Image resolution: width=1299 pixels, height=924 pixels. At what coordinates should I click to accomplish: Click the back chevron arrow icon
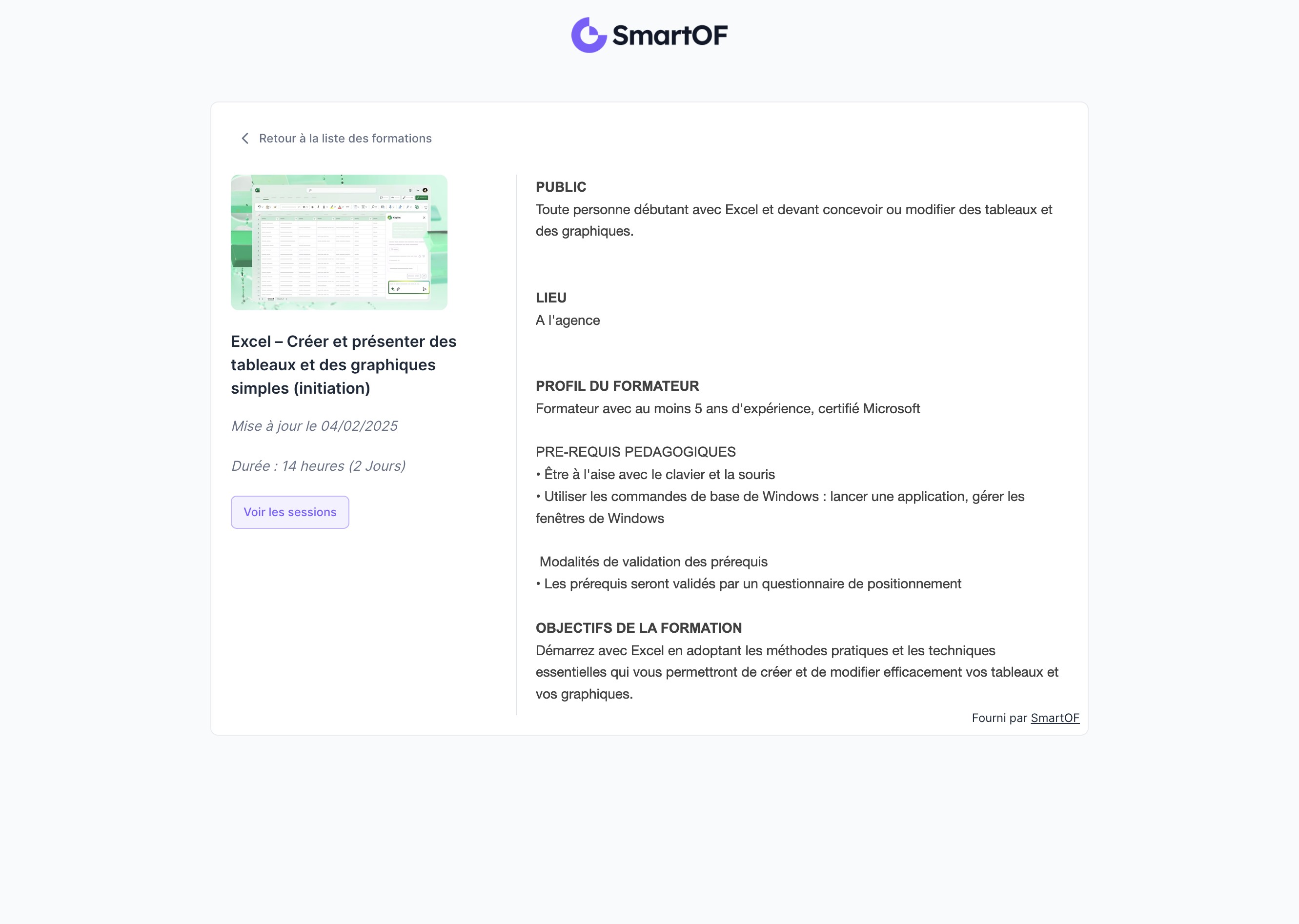tap(245, 138)
